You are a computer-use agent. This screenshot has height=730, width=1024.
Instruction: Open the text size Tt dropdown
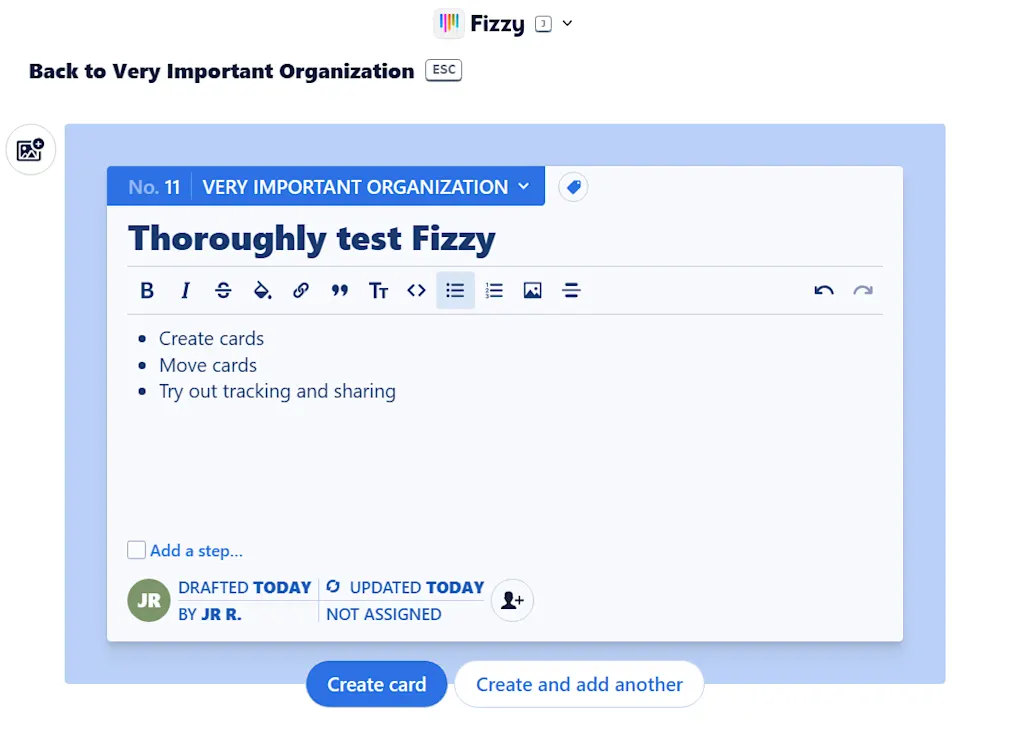[378, 290]
